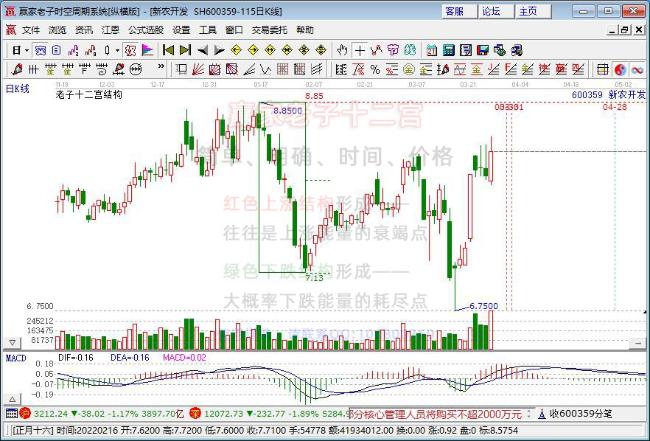Click the 主页 button in title bar

pos(533,11)
